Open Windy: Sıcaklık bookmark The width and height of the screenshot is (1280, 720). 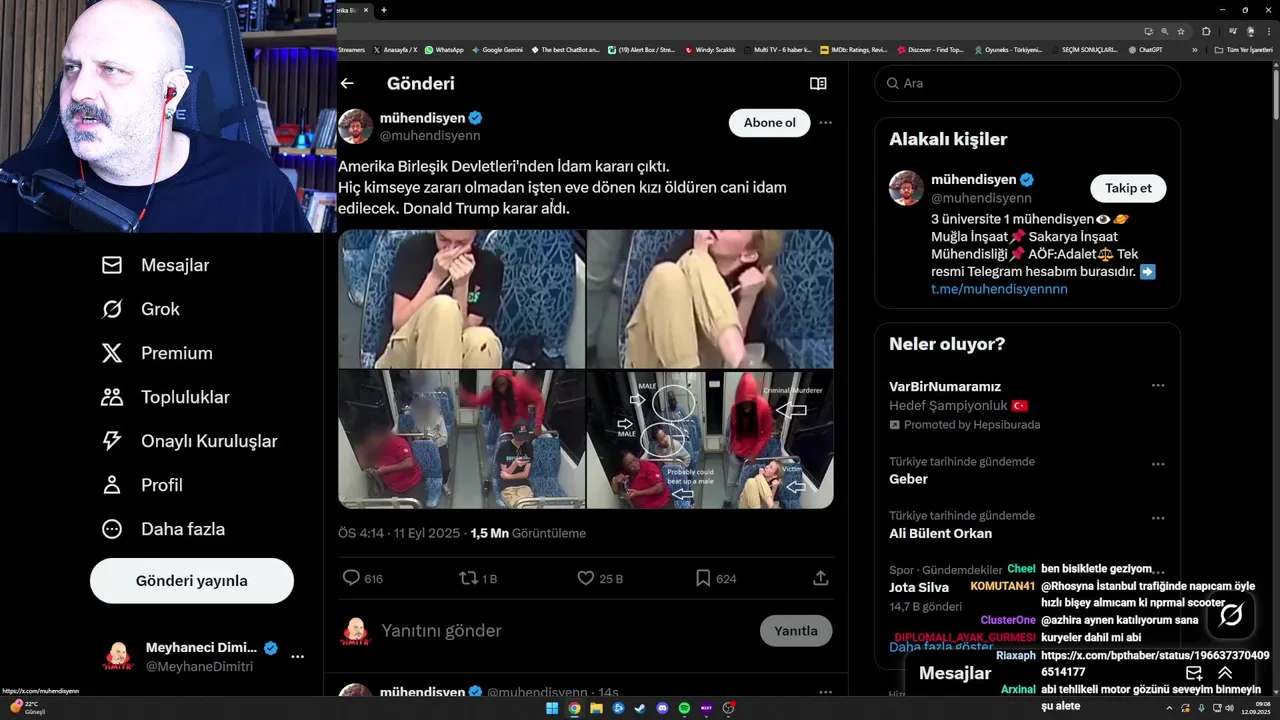[x=710, y=49]
